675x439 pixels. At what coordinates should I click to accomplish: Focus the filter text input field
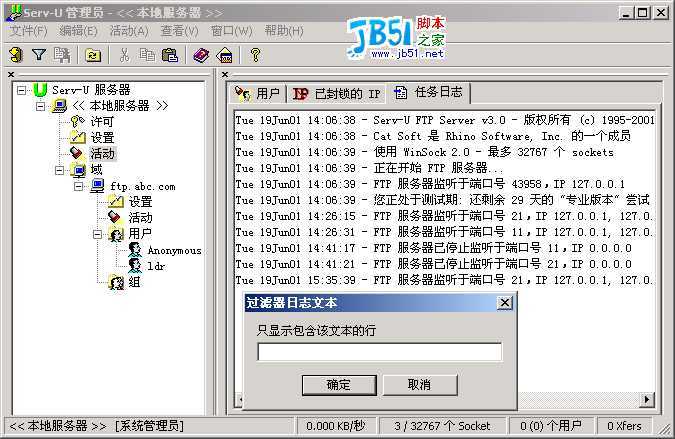pos(380,352)
